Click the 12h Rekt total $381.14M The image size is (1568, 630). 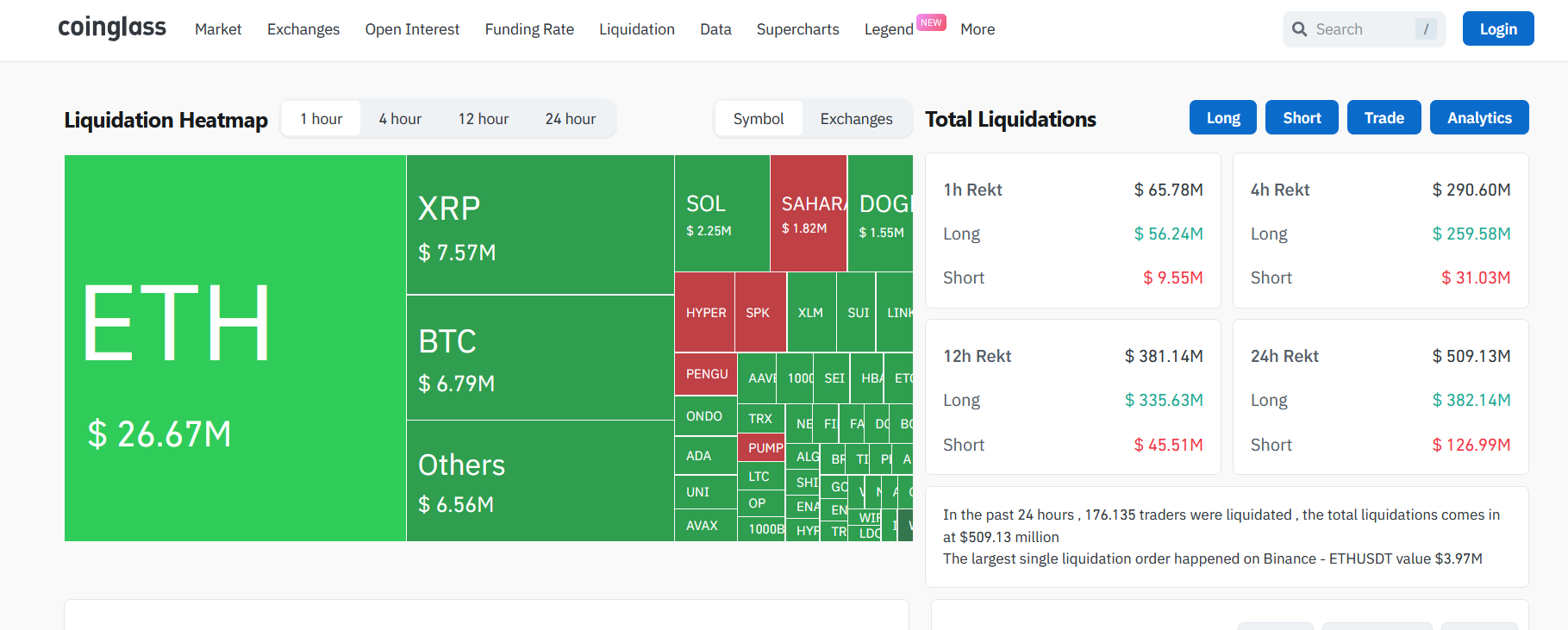pos(1164,356)
